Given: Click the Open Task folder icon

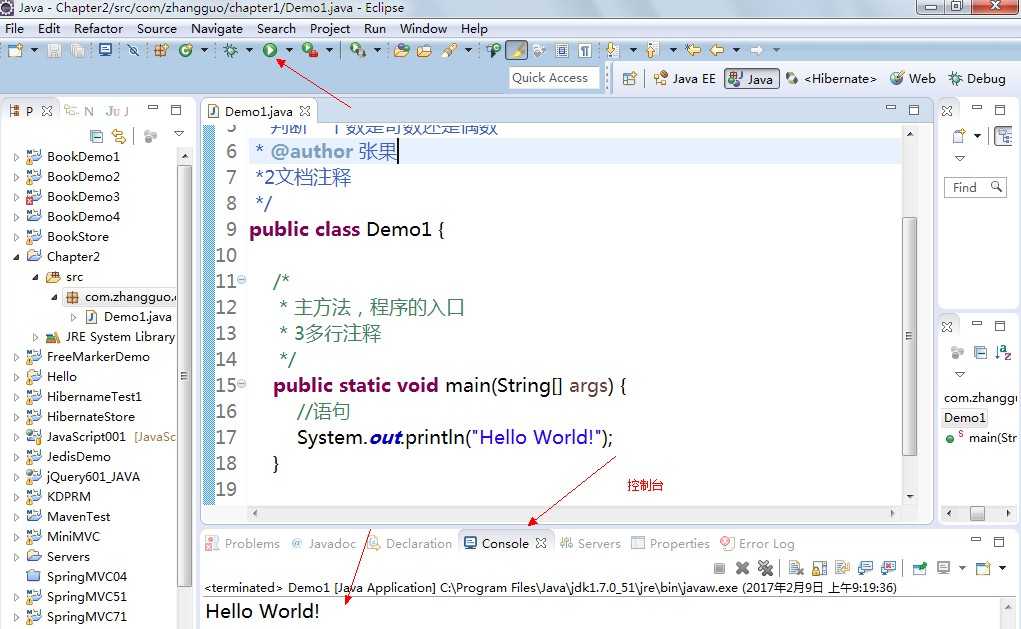Looking at the screenshot, I should (x=424, y=50).
